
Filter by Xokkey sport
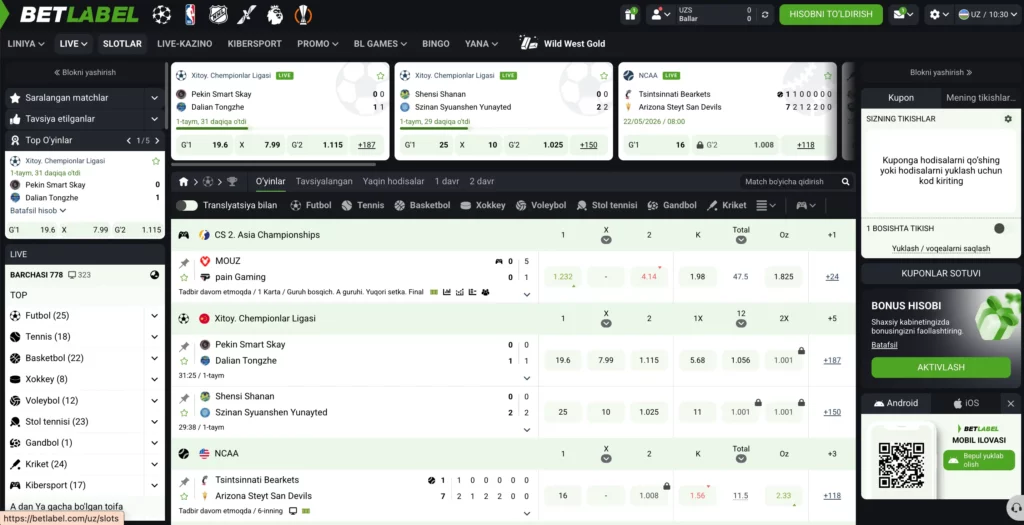pos(483,205)
